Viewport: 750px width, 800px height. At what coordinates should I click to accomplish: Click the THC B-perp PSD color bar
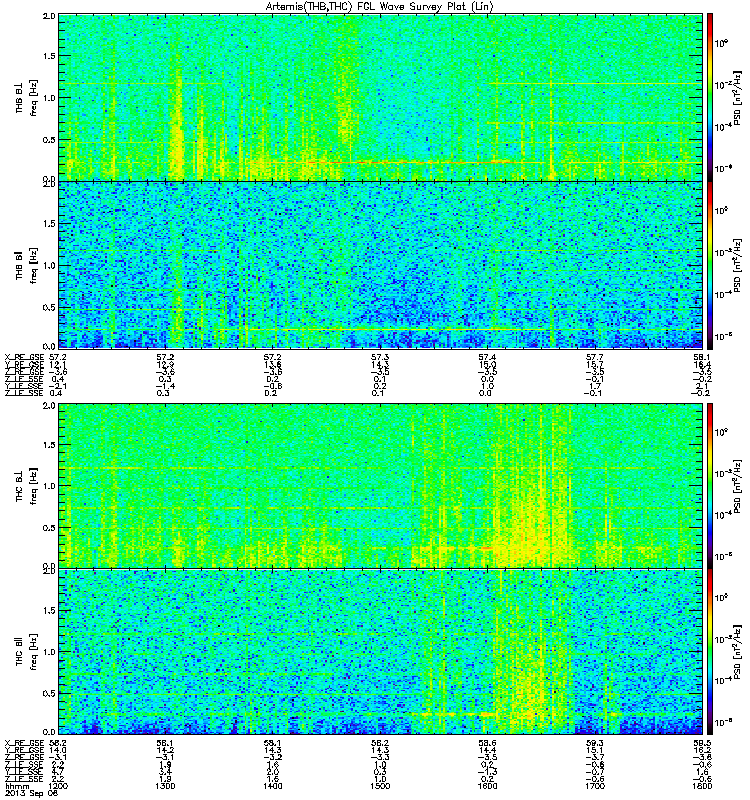coord(710,486)
